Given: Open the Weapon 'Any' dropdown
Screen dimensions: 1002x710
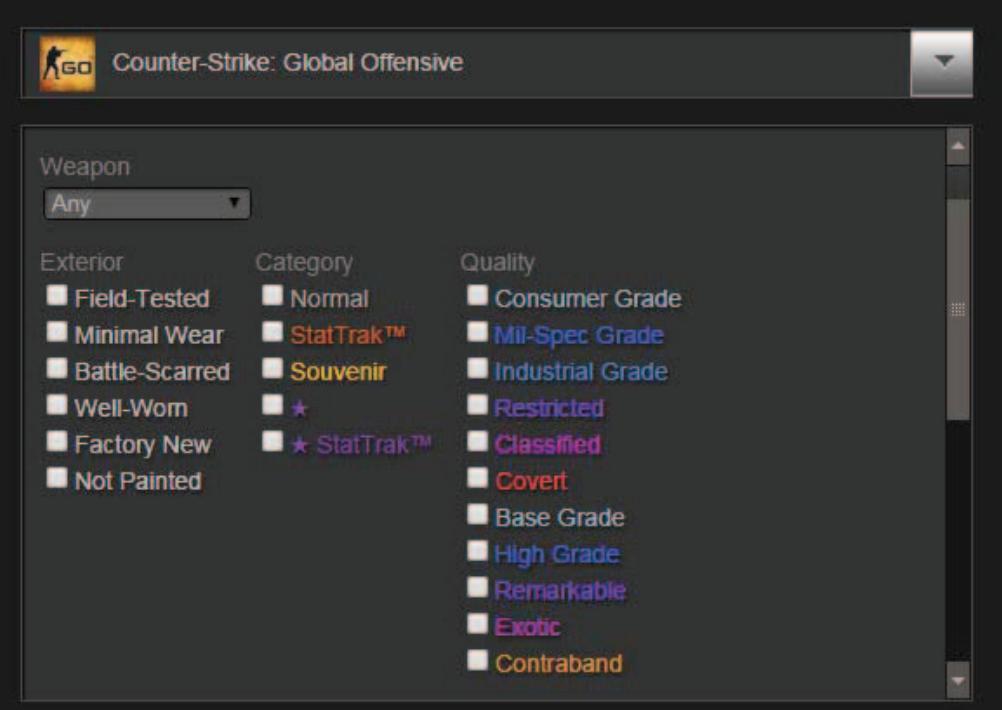Looking at the screenshot, I should [147, 204].
